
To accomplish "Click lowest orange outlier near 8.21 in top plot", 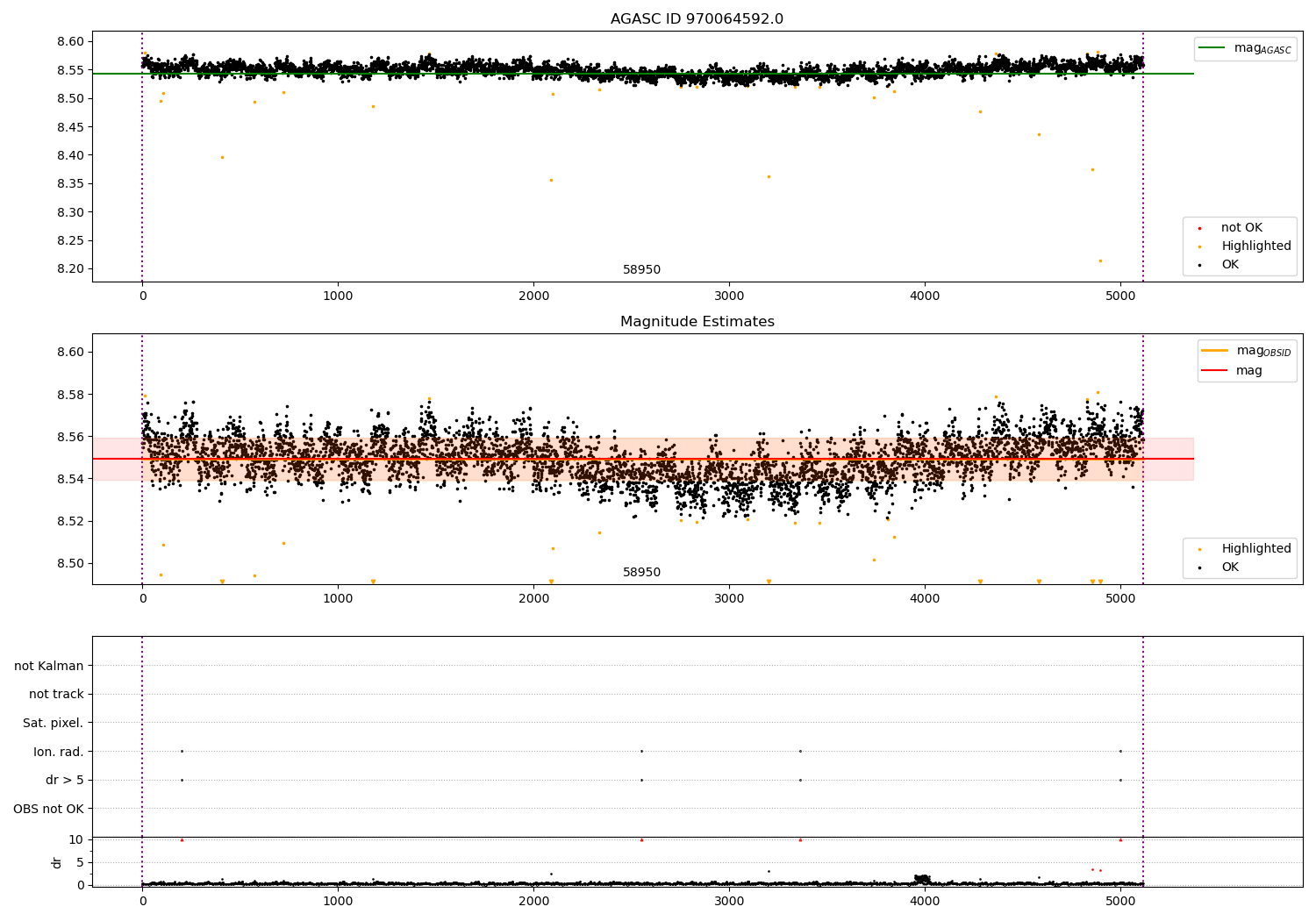I will 1100,261.
